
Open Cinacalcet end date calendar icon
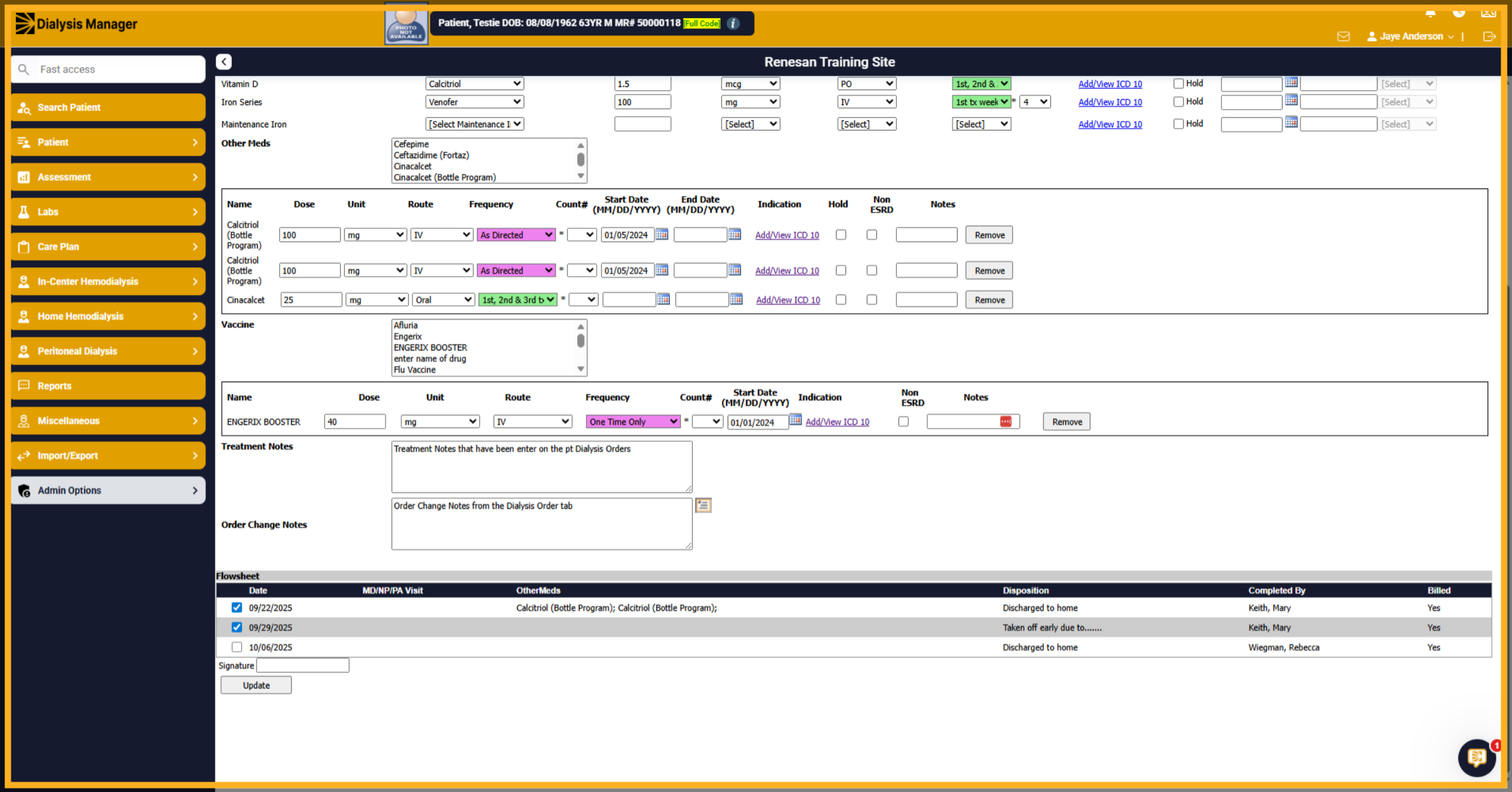tap(736, 299)
